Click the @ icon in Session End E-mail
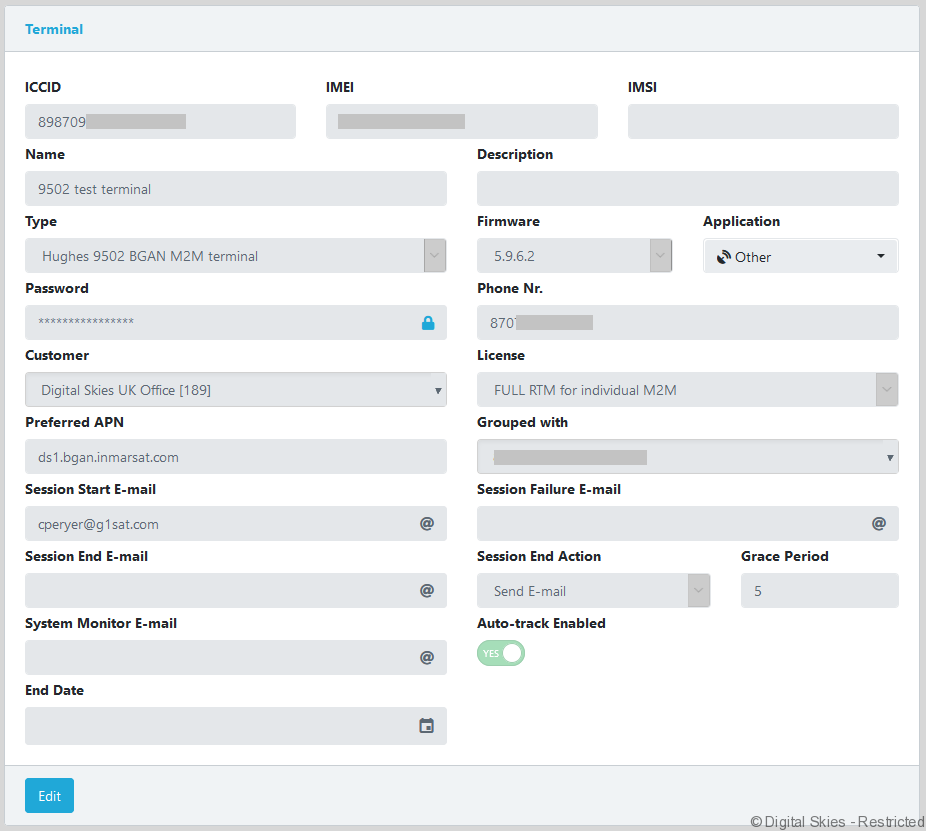Viewport: 926px width, 831px height. point(427,590)
